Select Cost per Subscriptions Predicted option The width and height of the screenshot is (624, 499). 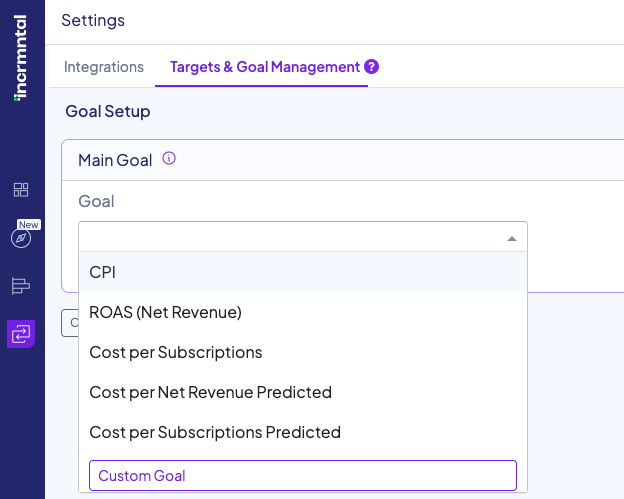(x=215, y=432)
